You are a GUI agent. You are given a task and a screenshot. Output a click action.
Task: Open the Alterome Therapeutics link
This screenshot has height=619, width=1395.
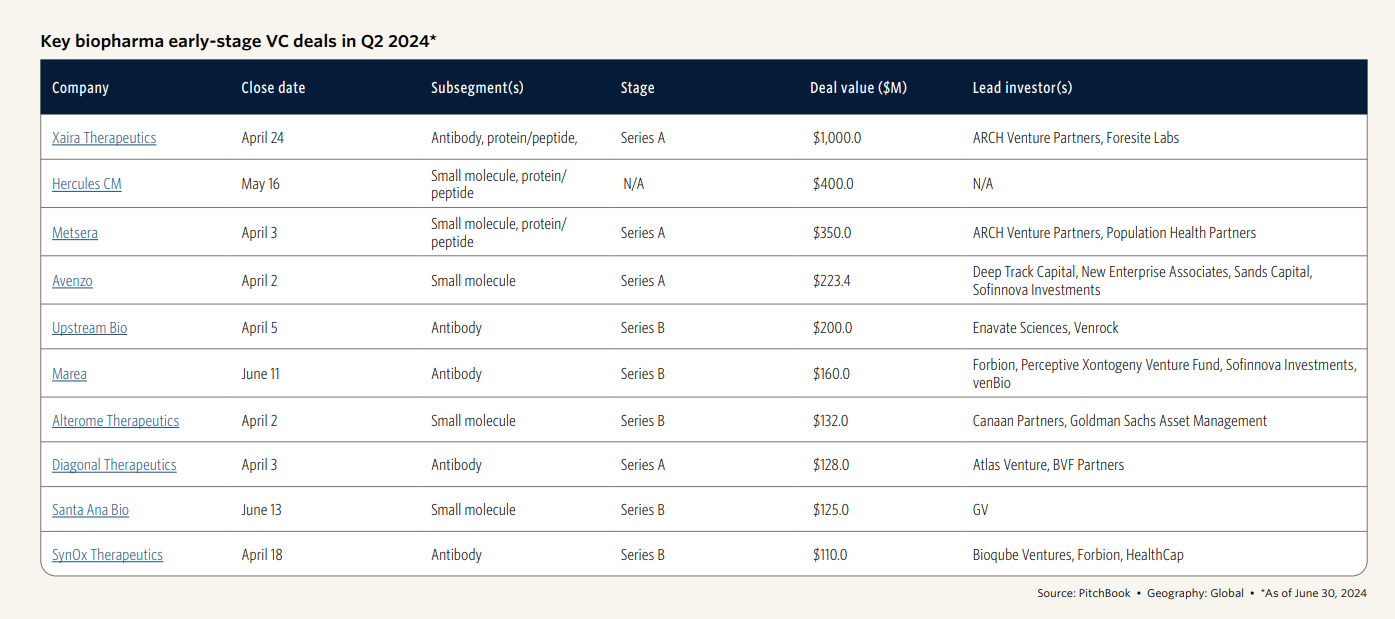[x=115, y=421]
